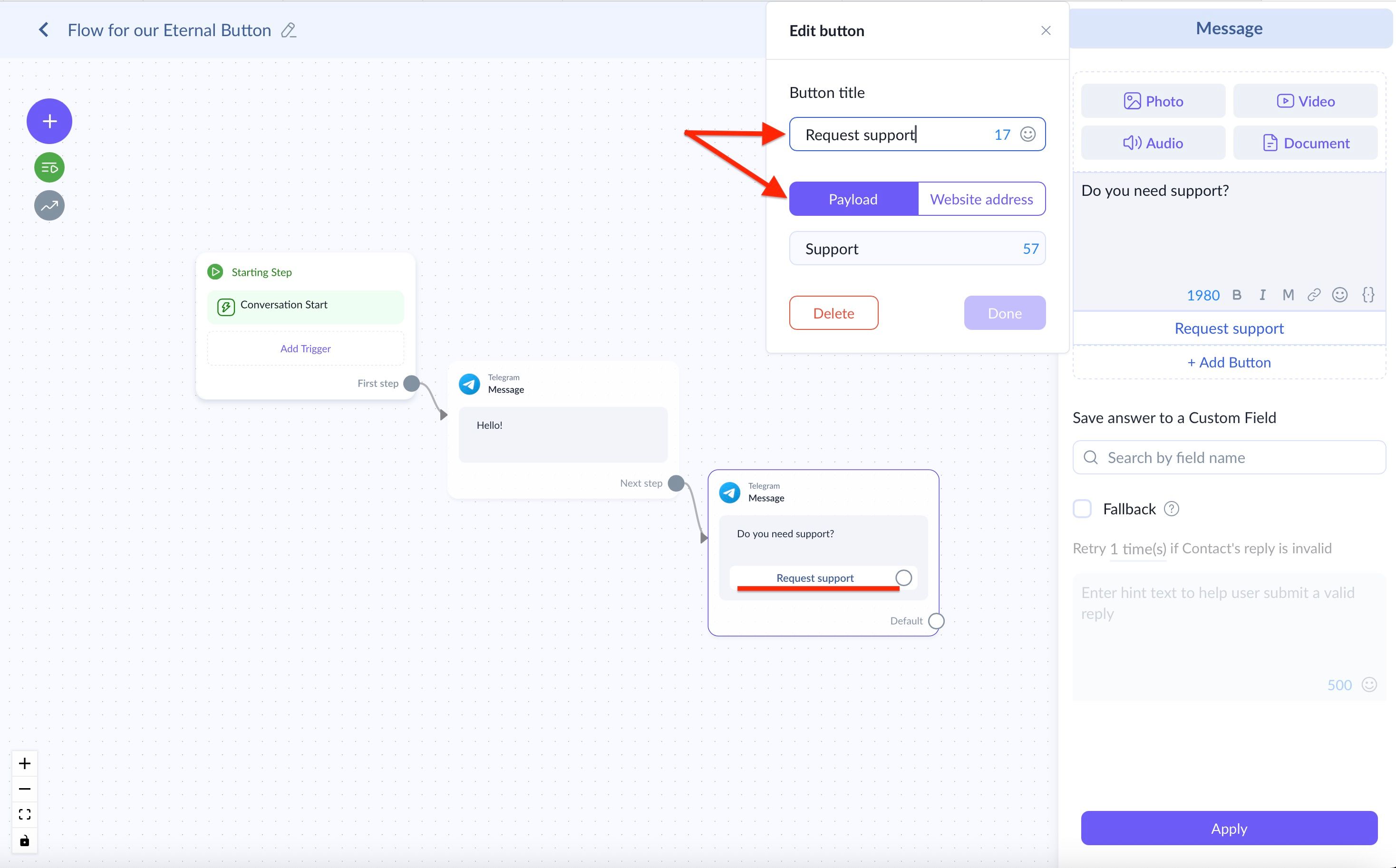Viewport: 1396px width, 868px height.
Task: Zoom in the canvas with plus control
Action: pyautogui.click(x=24, y=763)
